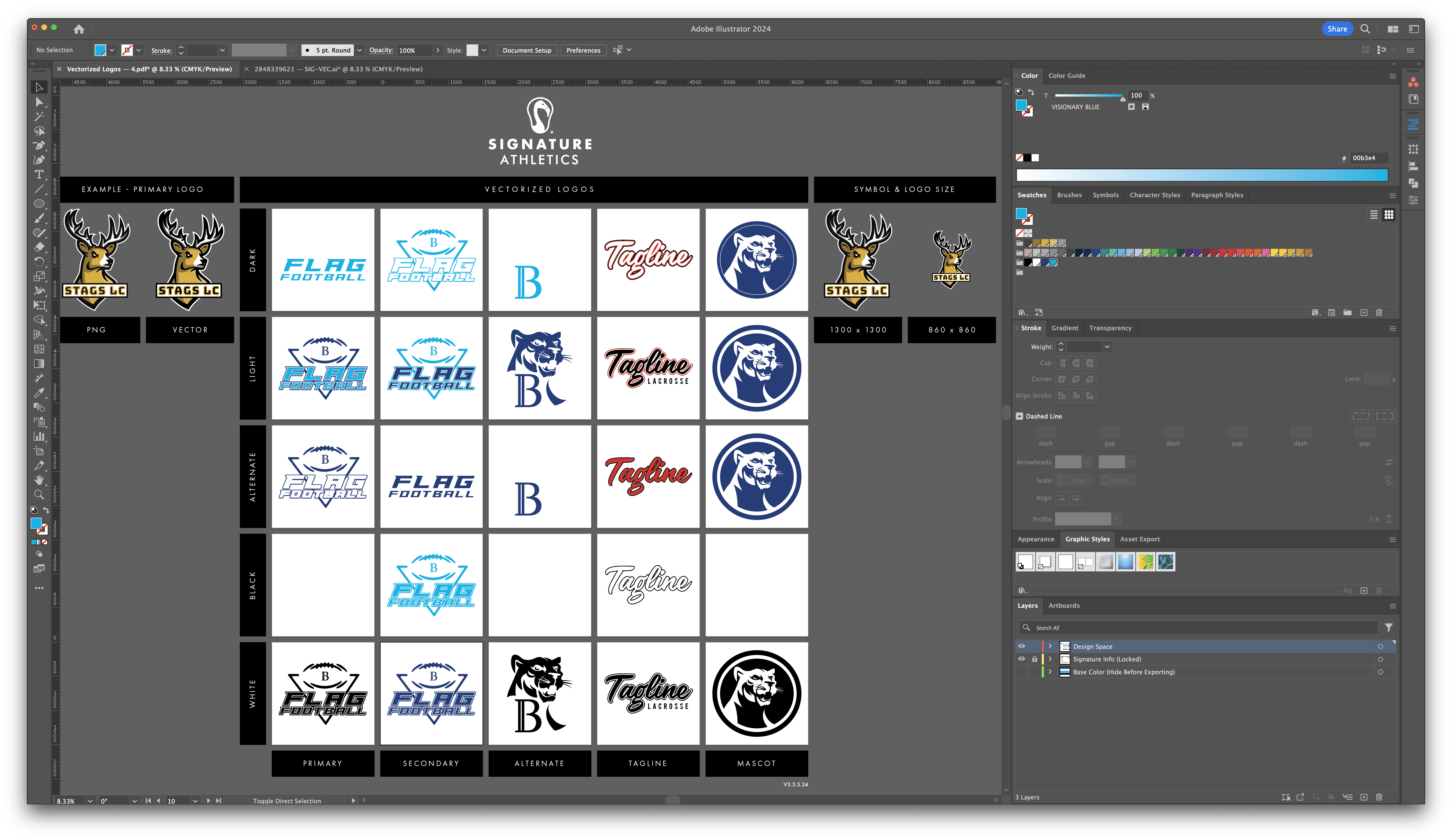
Task: Expand the Base Color layer
Action: coord(1050,672)
